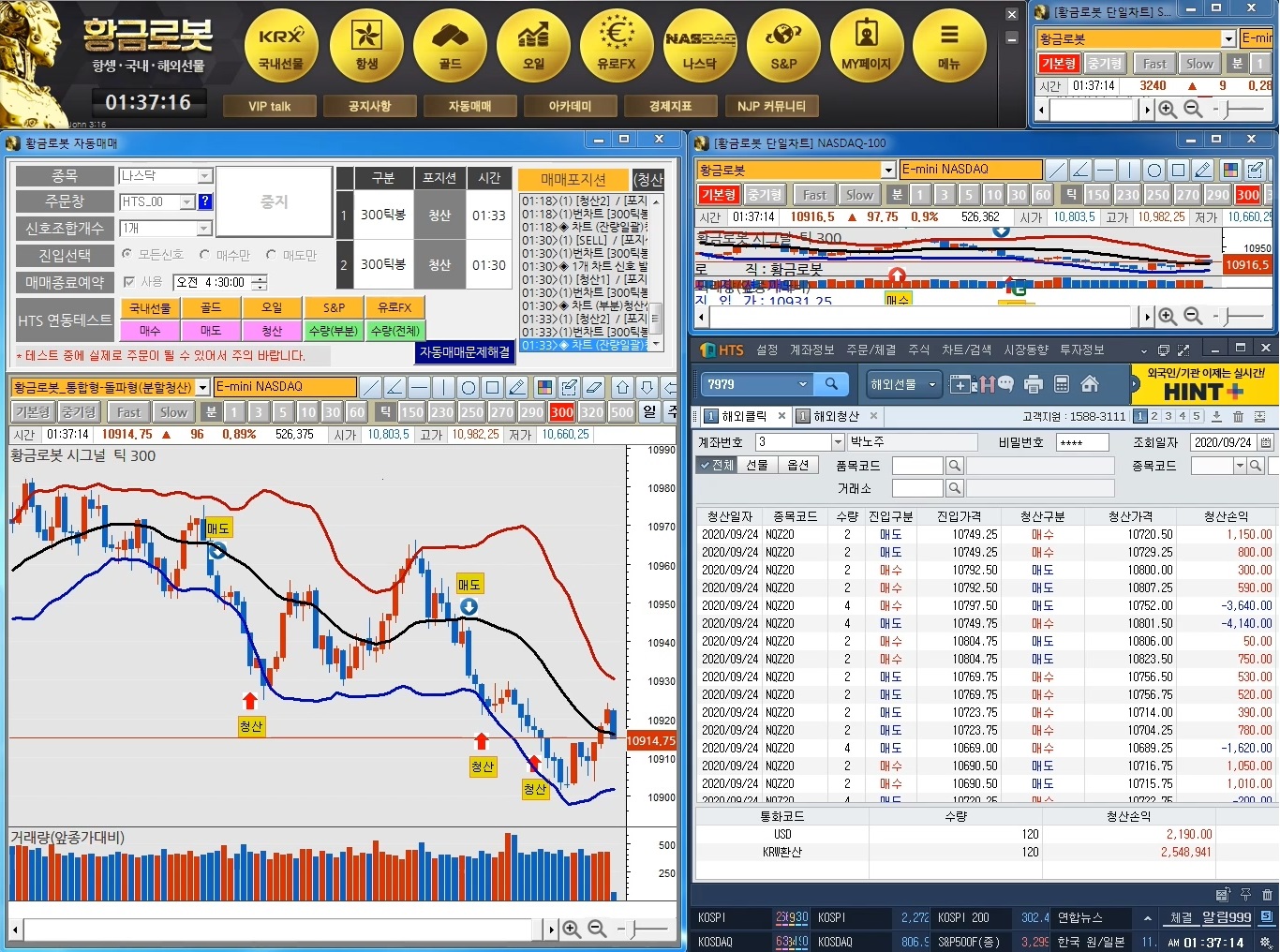Open the MY페이지 badge icon
Viewport: 1280px width, 952px height.
click(x=867, y=45)
